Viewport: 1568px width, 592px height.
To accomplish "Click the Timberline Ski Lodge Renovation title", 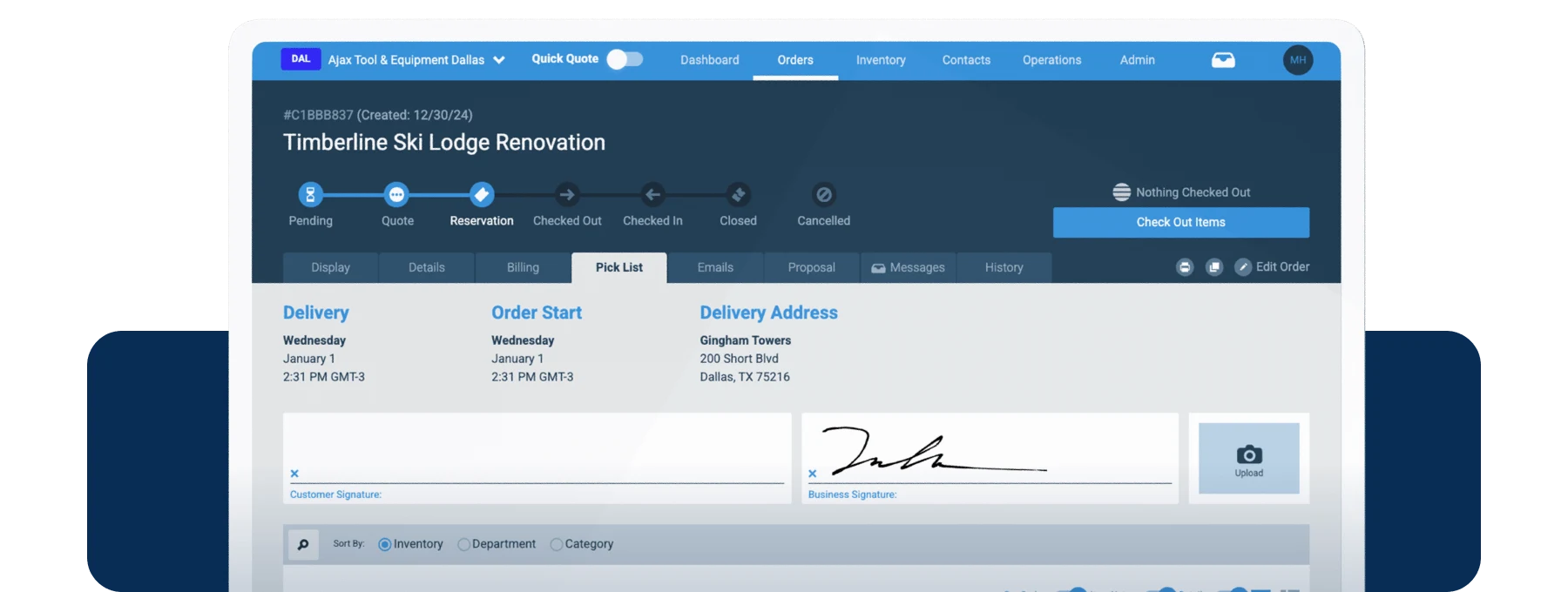I will (x=444, y=142).
